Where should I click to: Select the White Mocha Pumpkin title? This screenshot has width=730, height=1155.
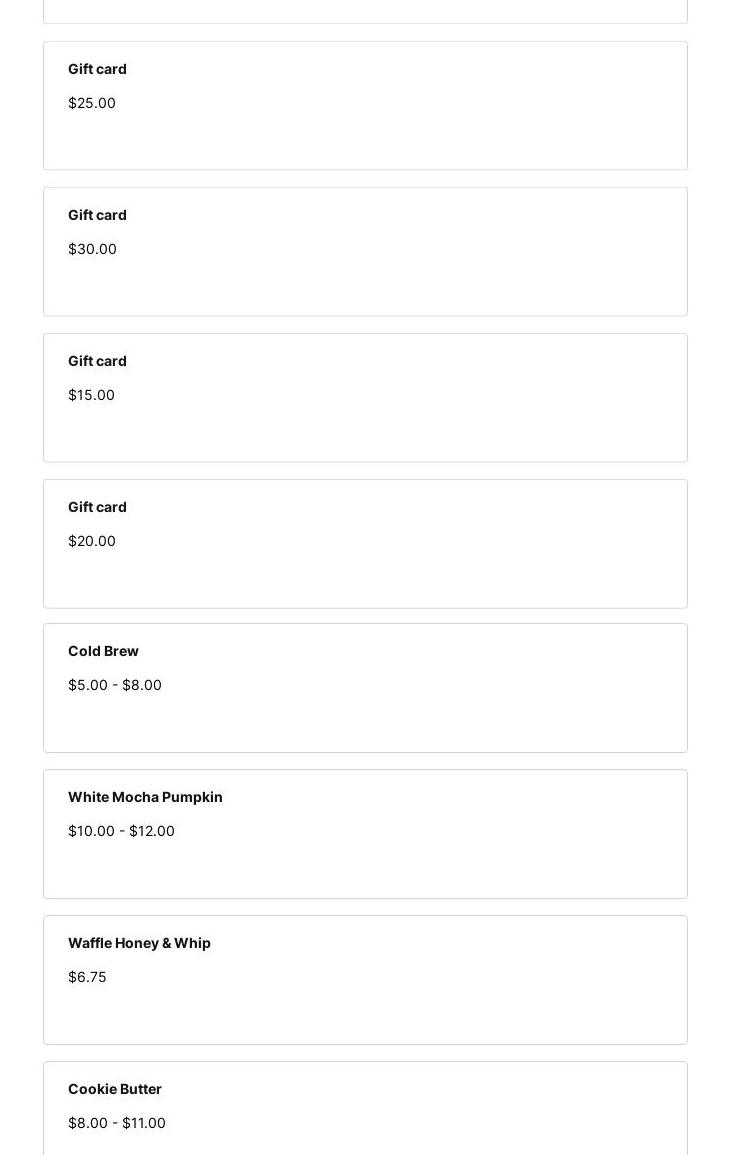[x=145, y=797]
